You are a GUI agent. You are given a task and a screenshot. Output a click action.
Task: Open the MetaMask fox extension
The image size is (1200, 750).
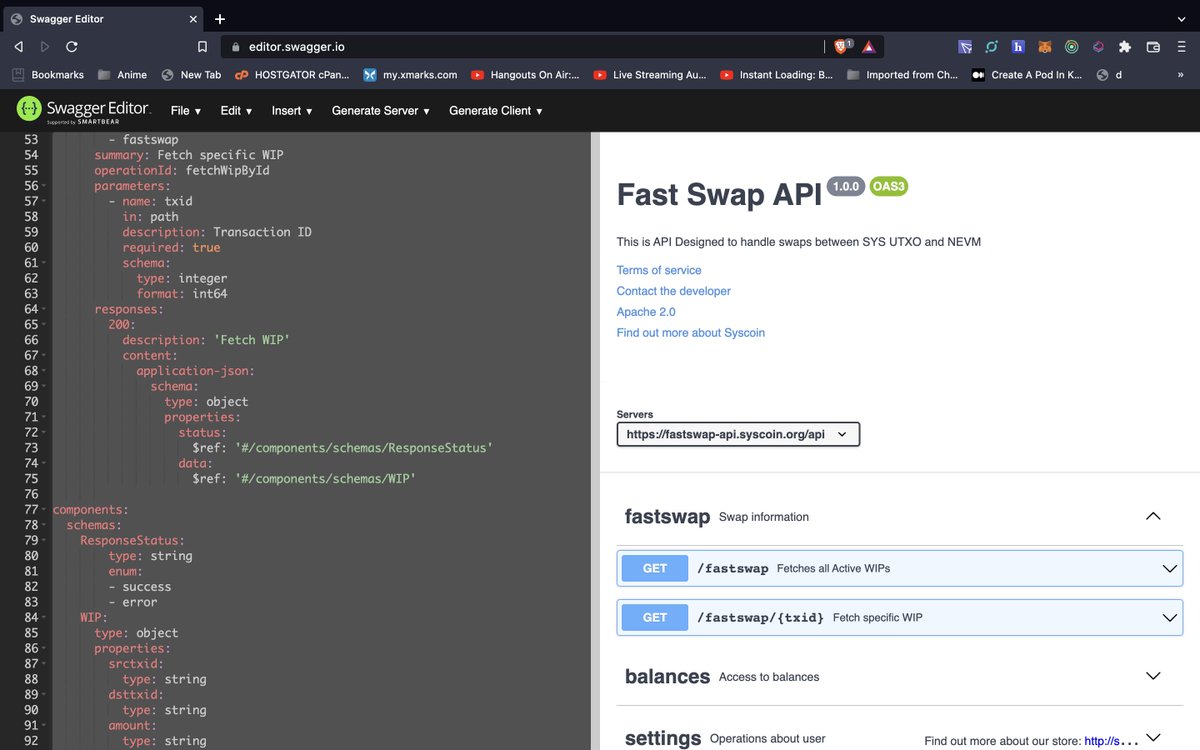1045,46
